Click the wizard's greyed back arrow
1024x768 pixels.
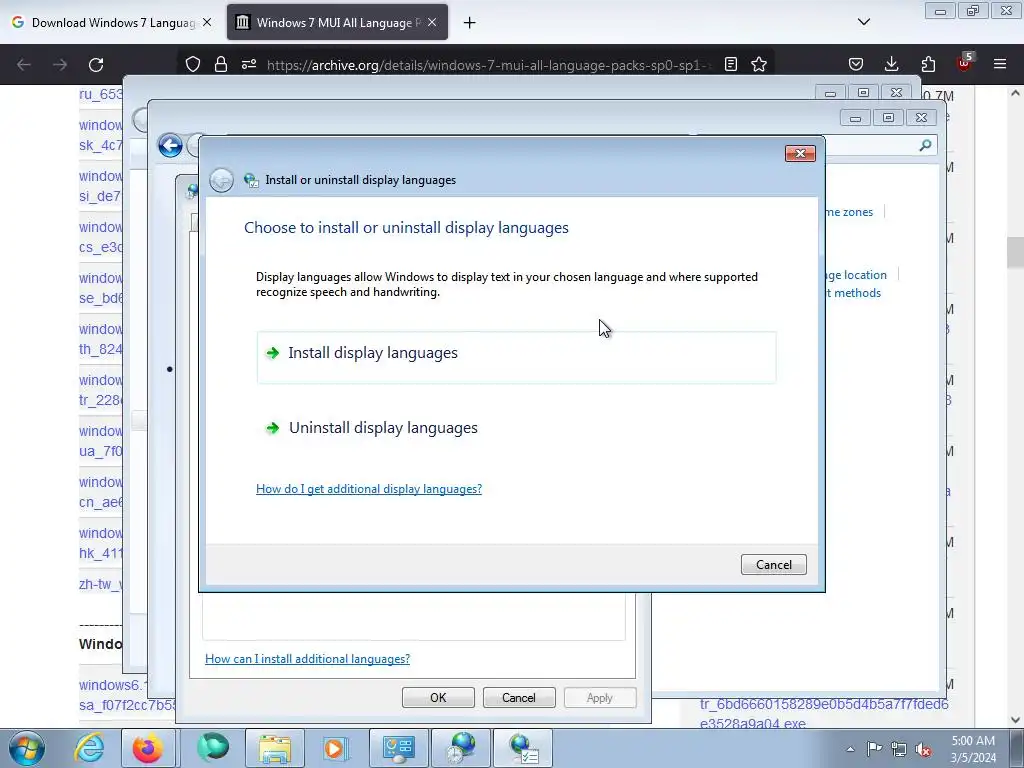click(221, 180)
